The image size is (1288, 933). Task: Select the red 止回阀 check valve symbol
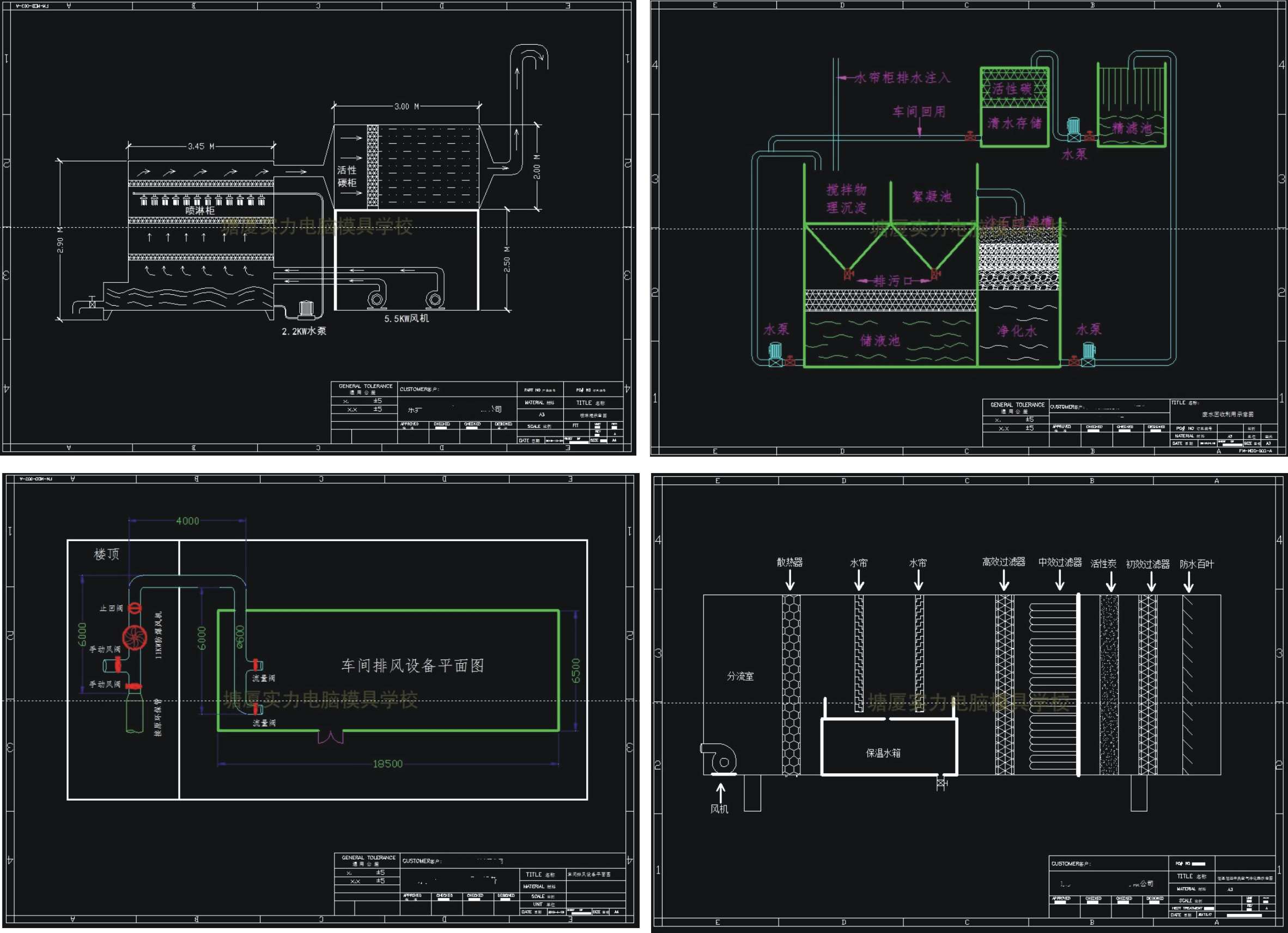tap(135, 608)
